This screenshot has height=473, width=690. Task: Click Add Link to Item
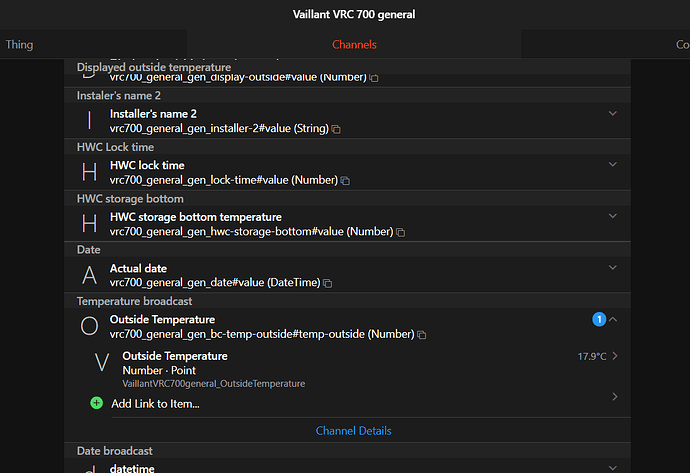(x=155, y=403)
